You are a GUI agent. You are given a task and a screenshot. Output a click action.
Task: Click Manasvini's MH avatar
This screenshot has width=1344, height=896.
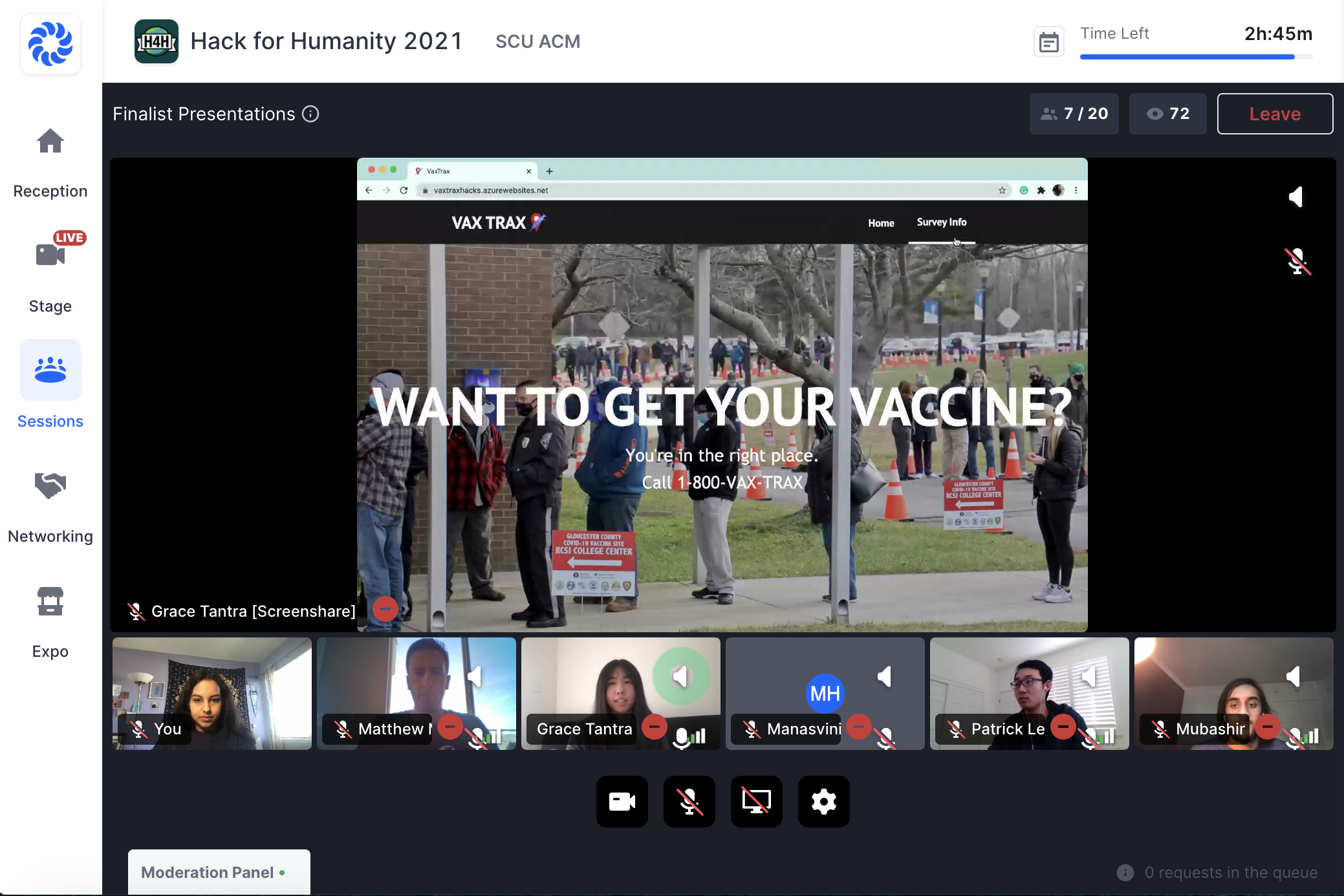825,693
